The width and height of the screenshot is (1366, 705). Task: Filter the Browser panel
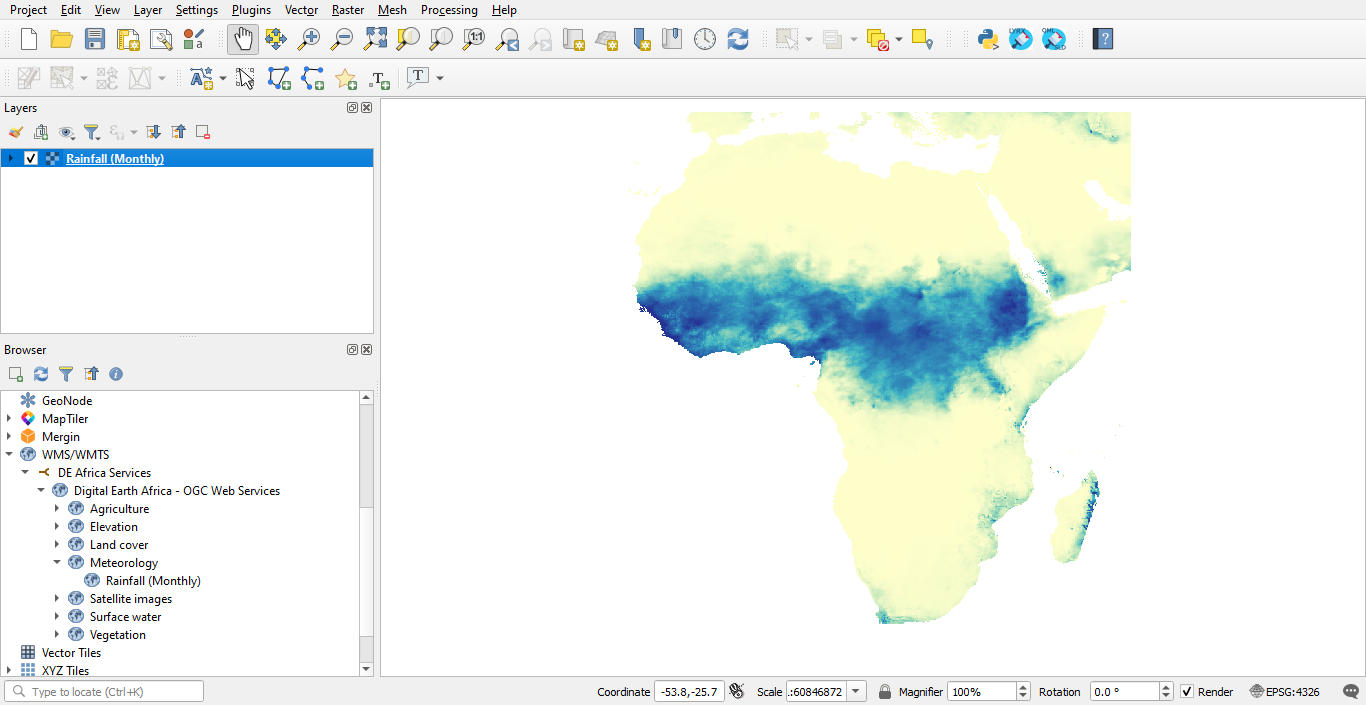65,373
